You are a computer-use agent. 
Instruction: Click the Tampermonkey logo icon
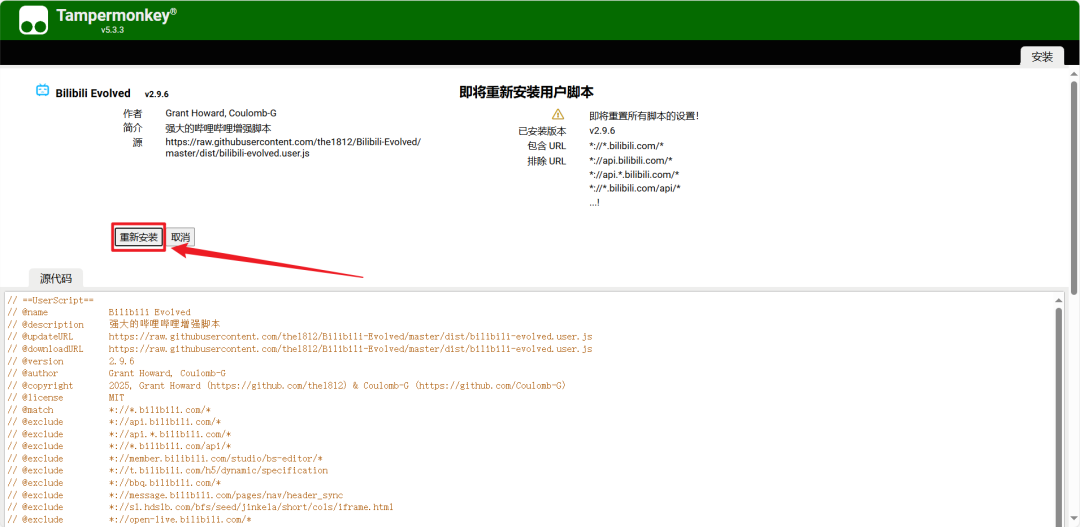[34, 20]
